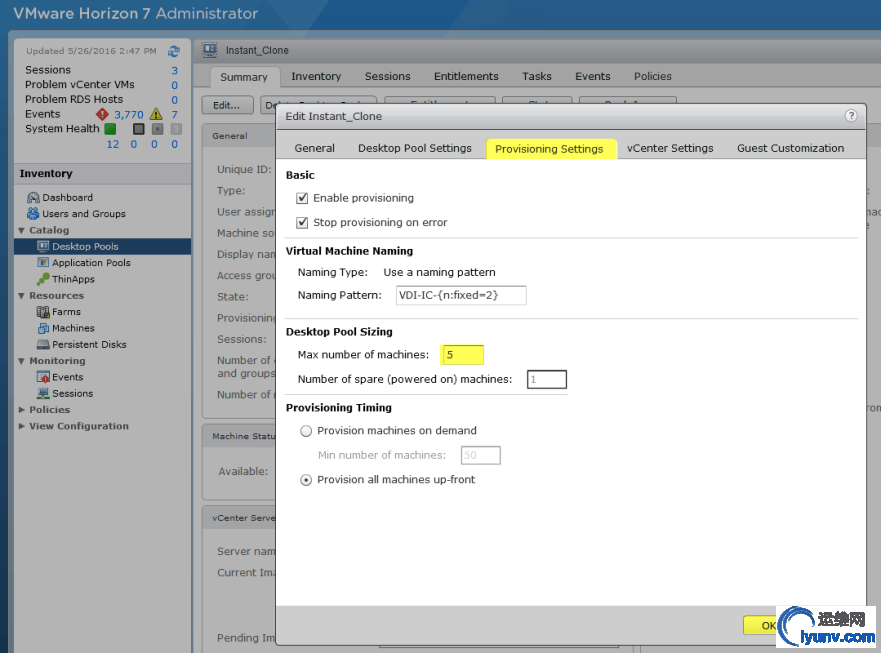Click the red error icon next to Events
Image resolution: width=881 pixels, height=653 pixels.
(102, 114)
